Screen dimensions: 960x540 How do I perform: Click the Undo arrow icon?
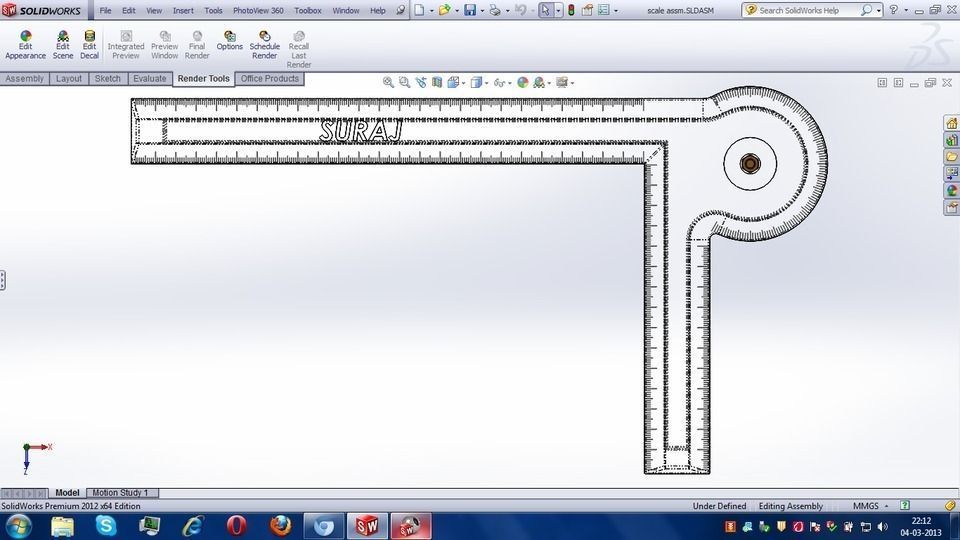point(520,10)
